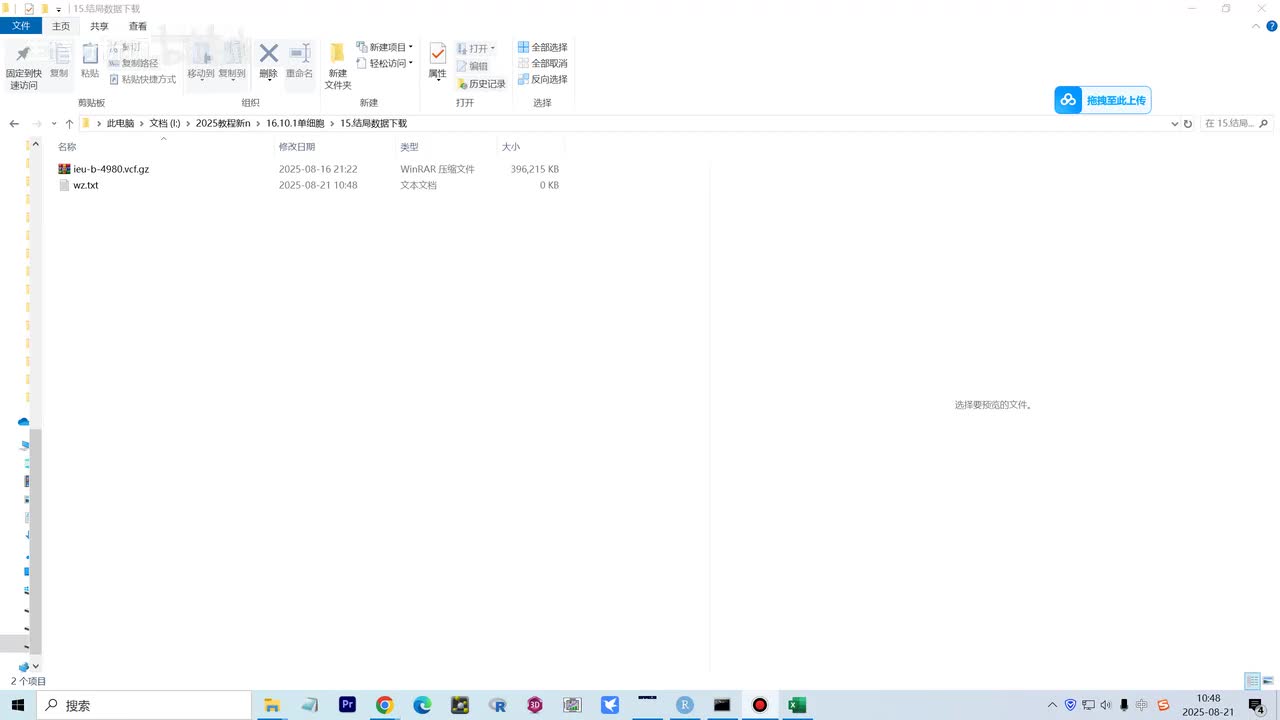This screenshot has width=1280, height=720.
Task: Open the 文件 (File) menu tab
Action: coord(21,26)
